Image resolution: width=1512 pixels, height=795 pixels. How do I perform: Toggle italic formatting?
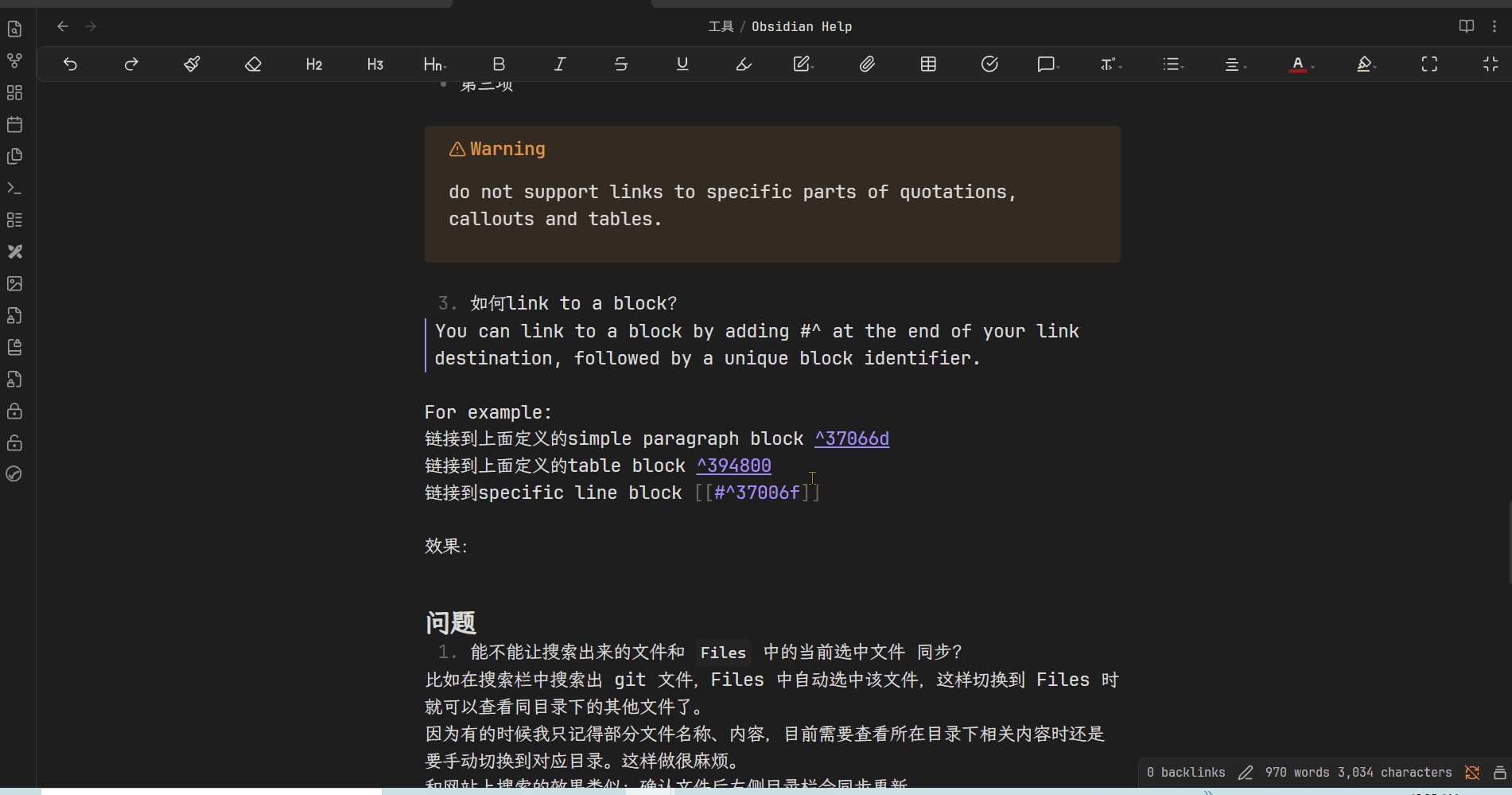(x=560, y=64)
